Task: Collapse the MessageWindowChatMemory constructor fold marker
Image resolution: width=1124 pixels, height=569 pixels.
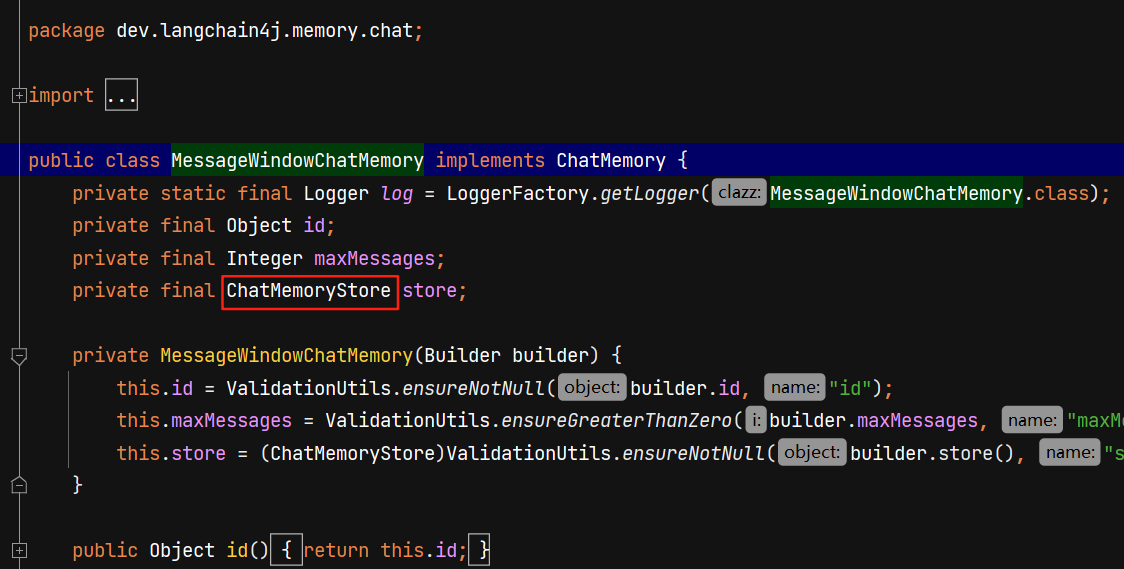Action: coord(19,355)
